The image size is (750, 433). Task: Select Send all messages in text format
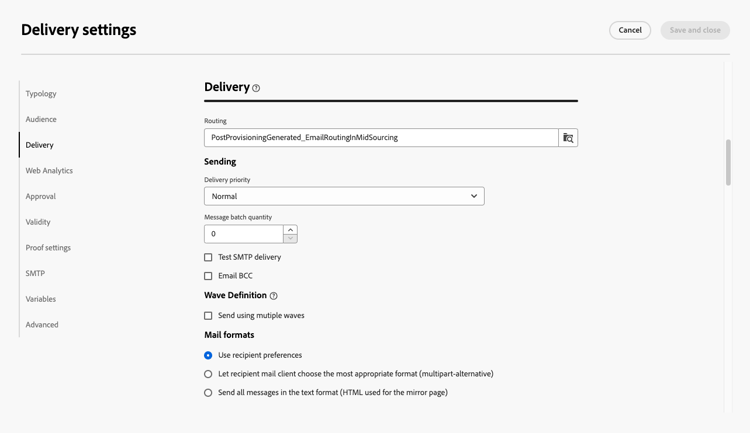208,393
